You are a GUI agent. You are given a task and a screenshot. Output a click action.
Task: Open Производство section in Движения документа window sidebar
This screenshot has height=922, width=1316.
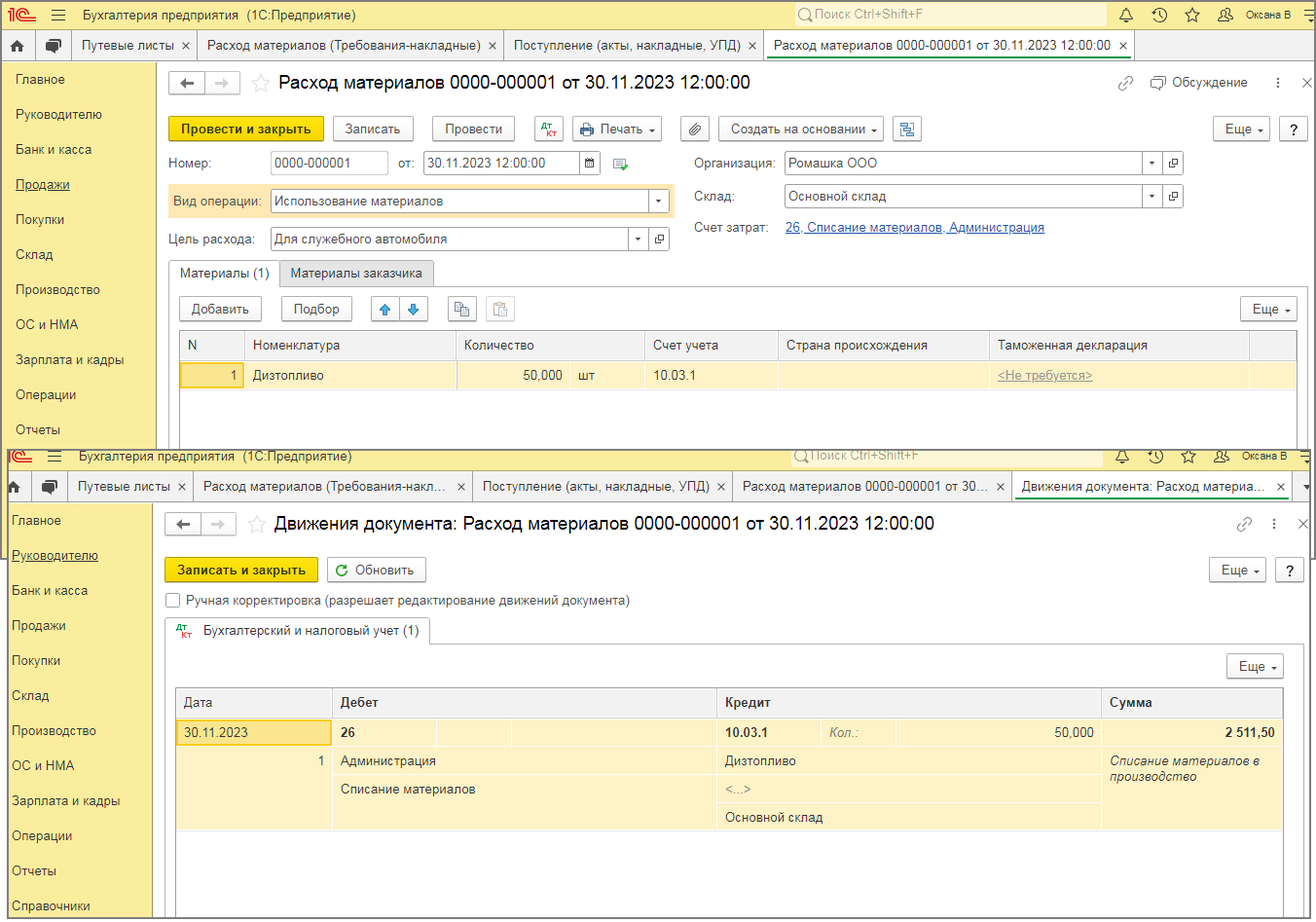[54, 731]
